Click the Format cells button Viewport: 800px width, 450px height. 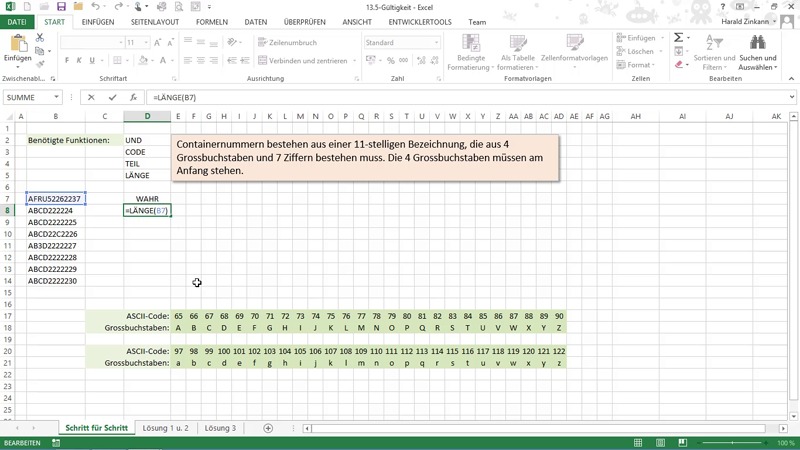636,65
